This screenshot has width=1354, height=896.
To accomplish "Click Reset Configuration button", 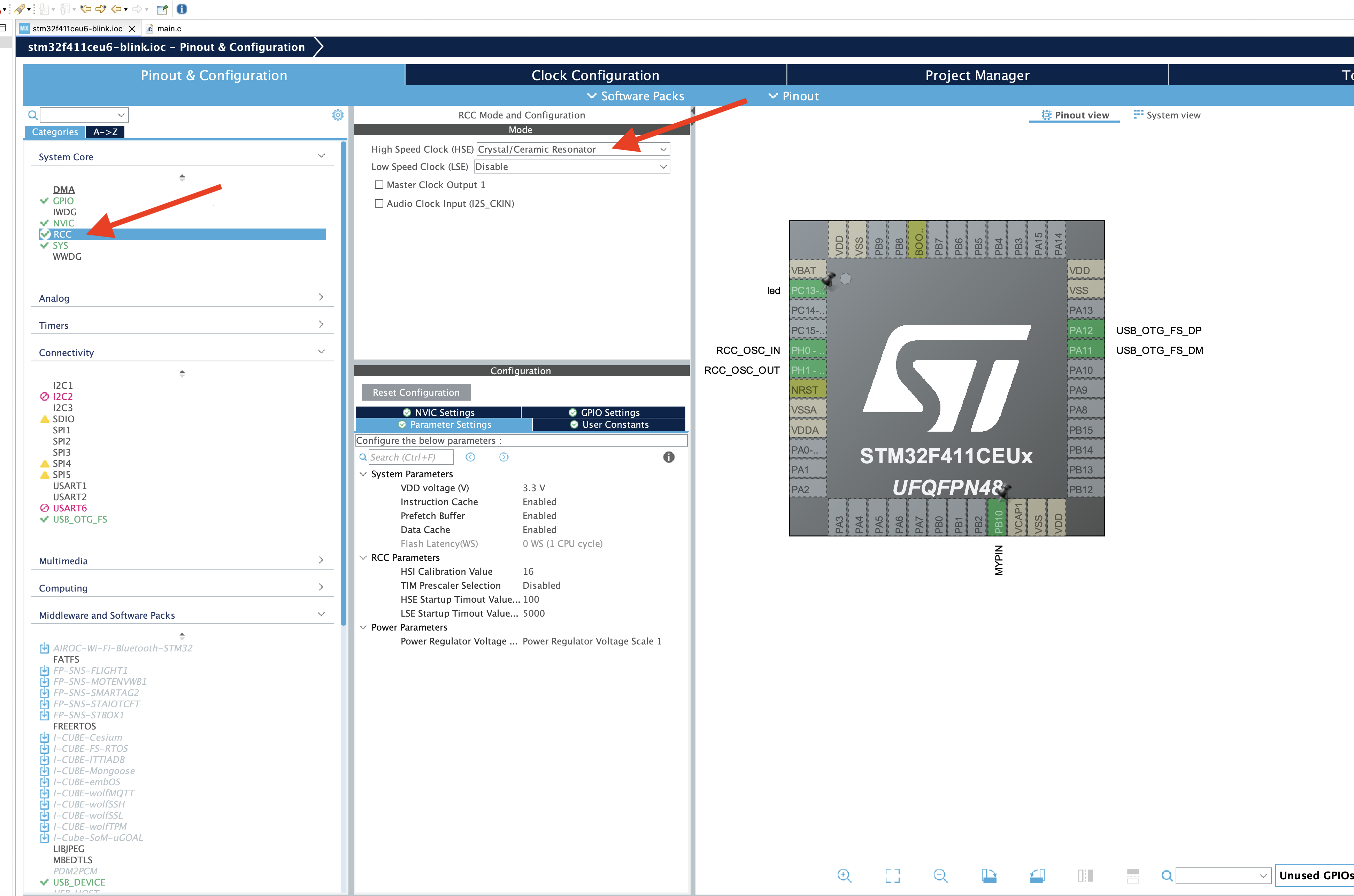I will [416, 392].
